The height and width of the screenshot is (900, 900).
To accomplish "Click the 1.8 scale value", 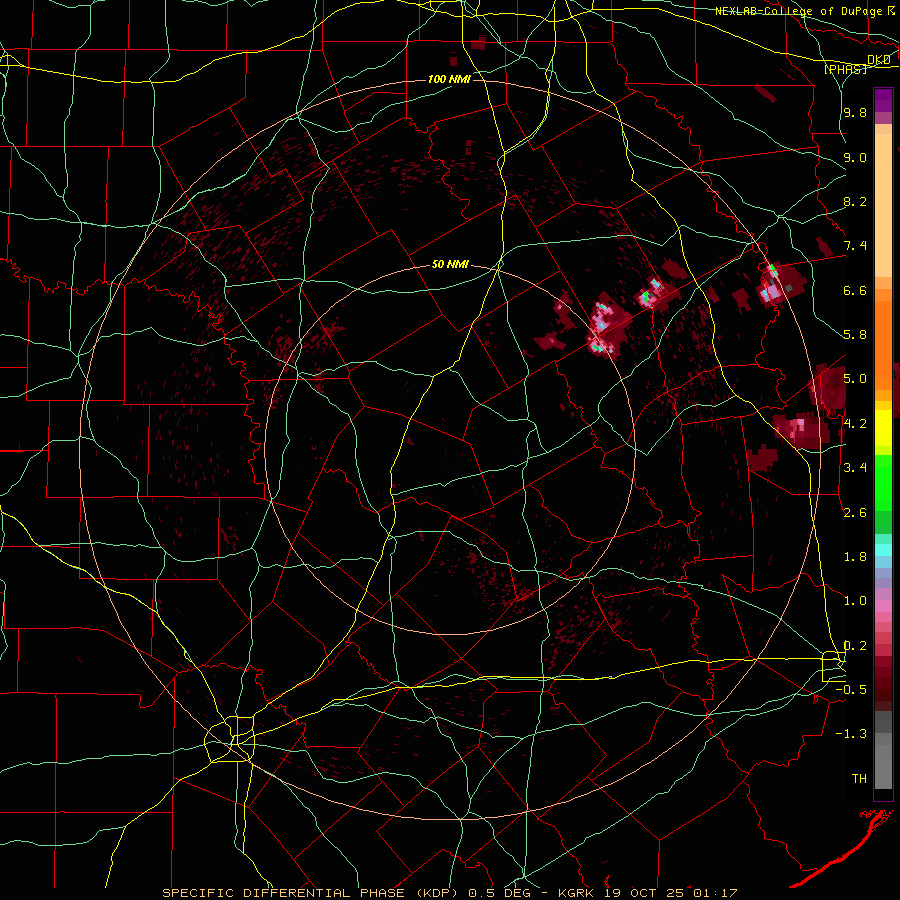I will [x=855, y=557].
